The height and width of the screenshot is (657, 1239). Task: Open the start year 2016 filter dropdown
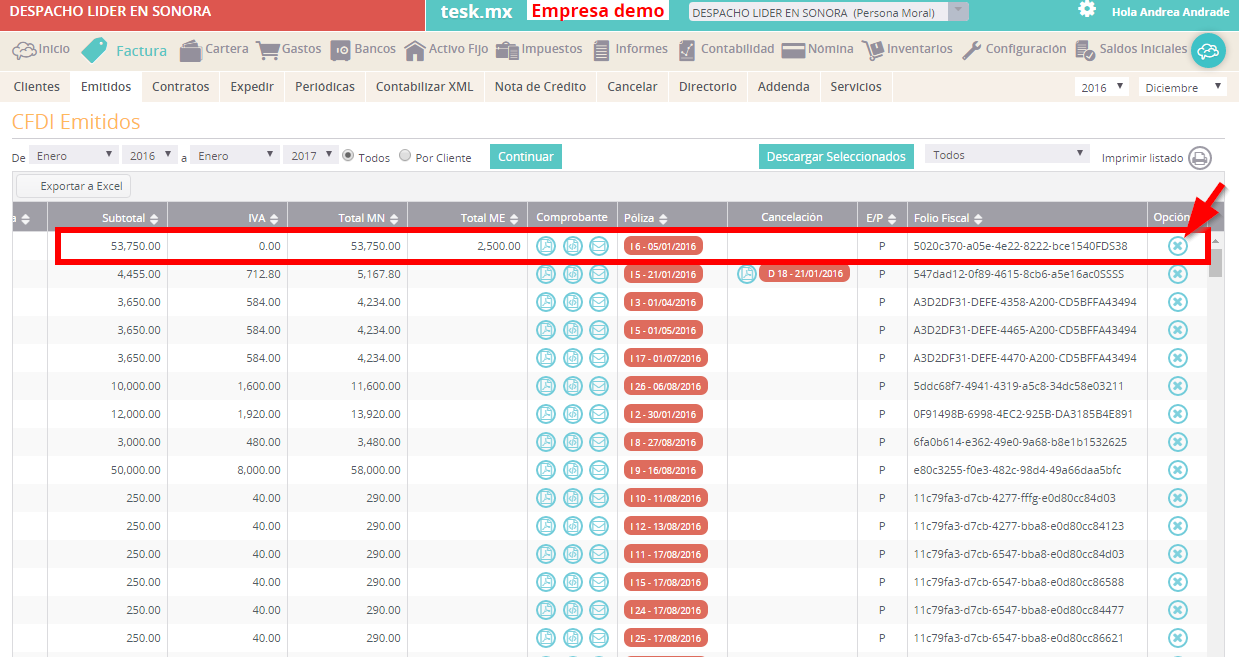click(149, 156)
